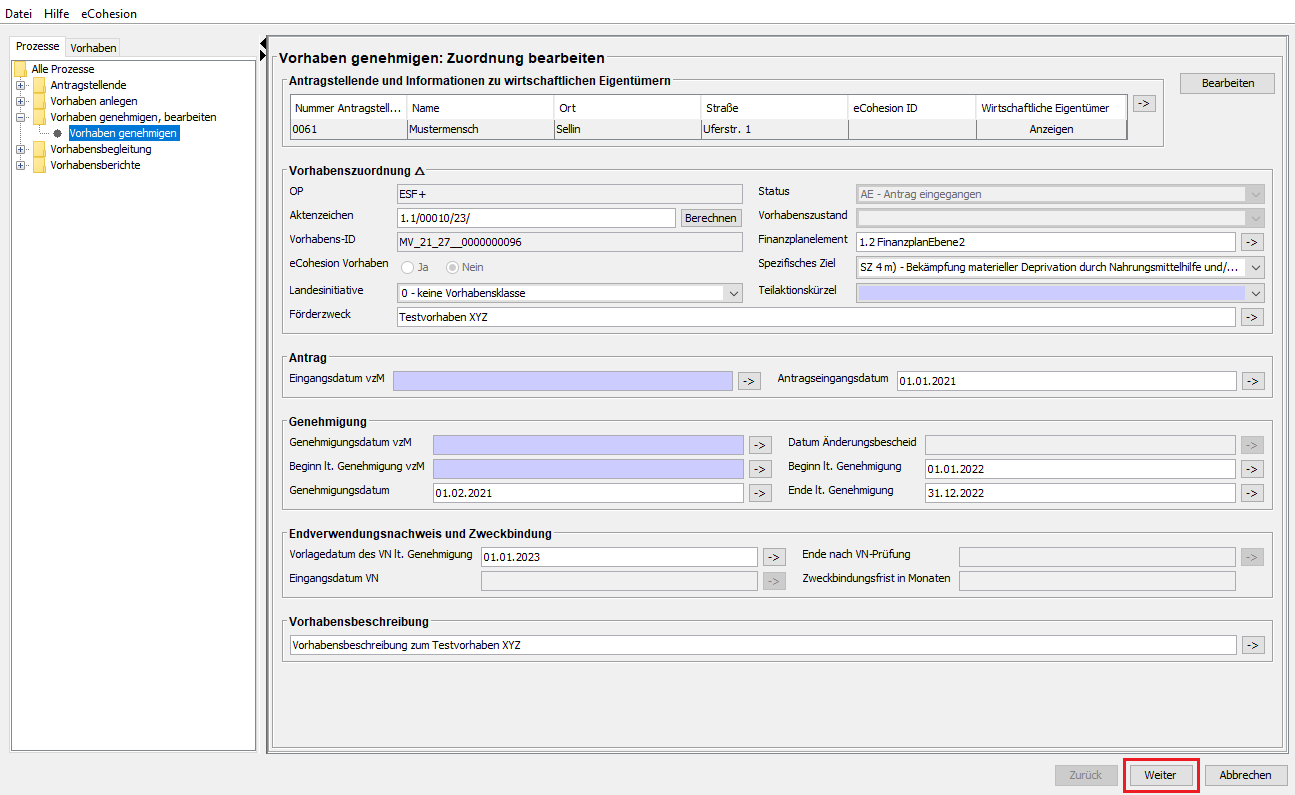The height and width of the screenshot is (795, 1295).
Task: Open the Spezifisches Ziel dropdown
Action: click(1255, 268)
